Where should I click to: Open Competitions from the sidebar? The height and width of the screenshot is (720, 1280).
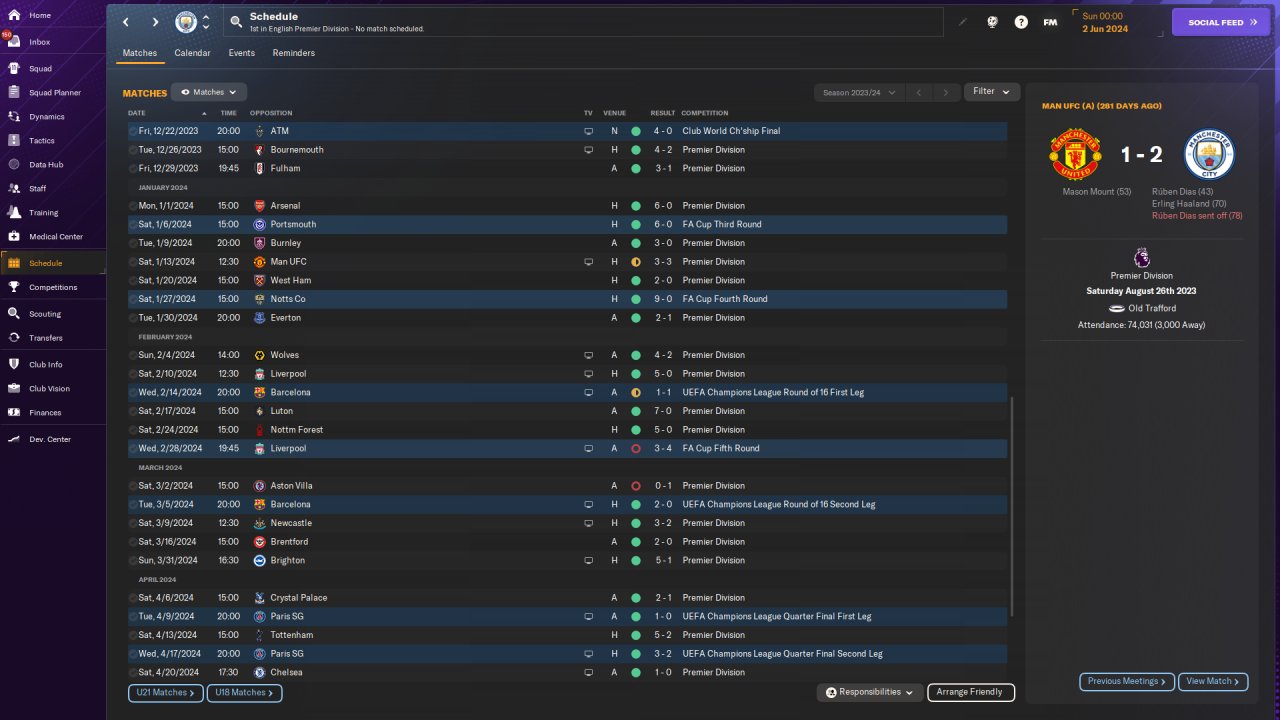pos(53,287)
